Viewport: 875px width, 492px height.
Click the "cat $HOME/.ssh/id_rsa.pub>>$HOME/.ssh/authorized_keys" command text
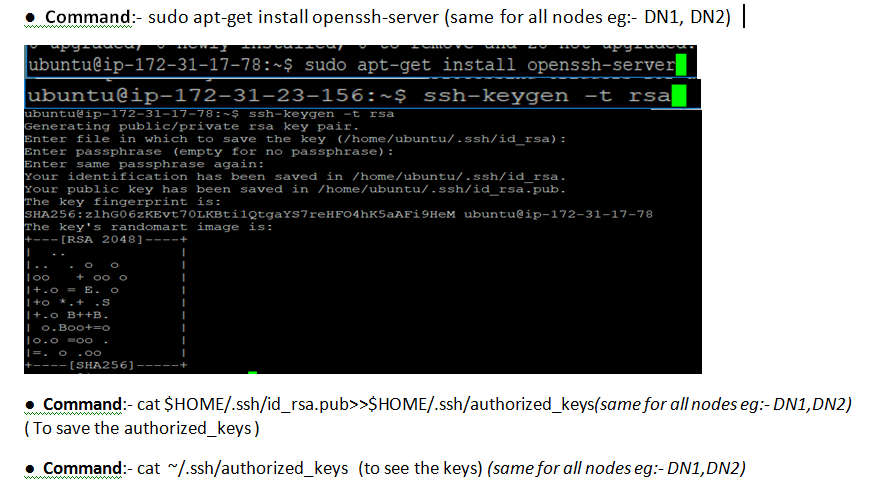tap(366, 404)
